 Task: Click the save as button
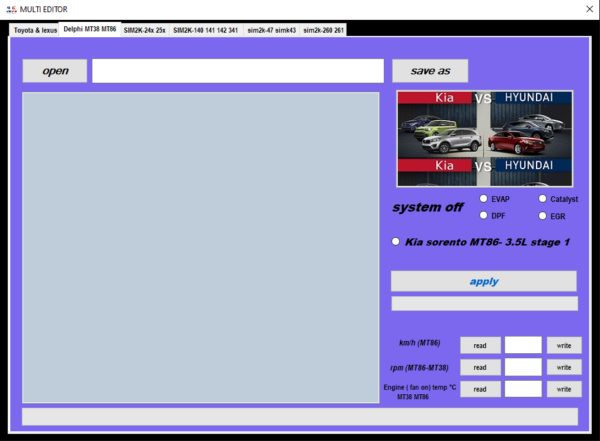(x=430, y=71)
